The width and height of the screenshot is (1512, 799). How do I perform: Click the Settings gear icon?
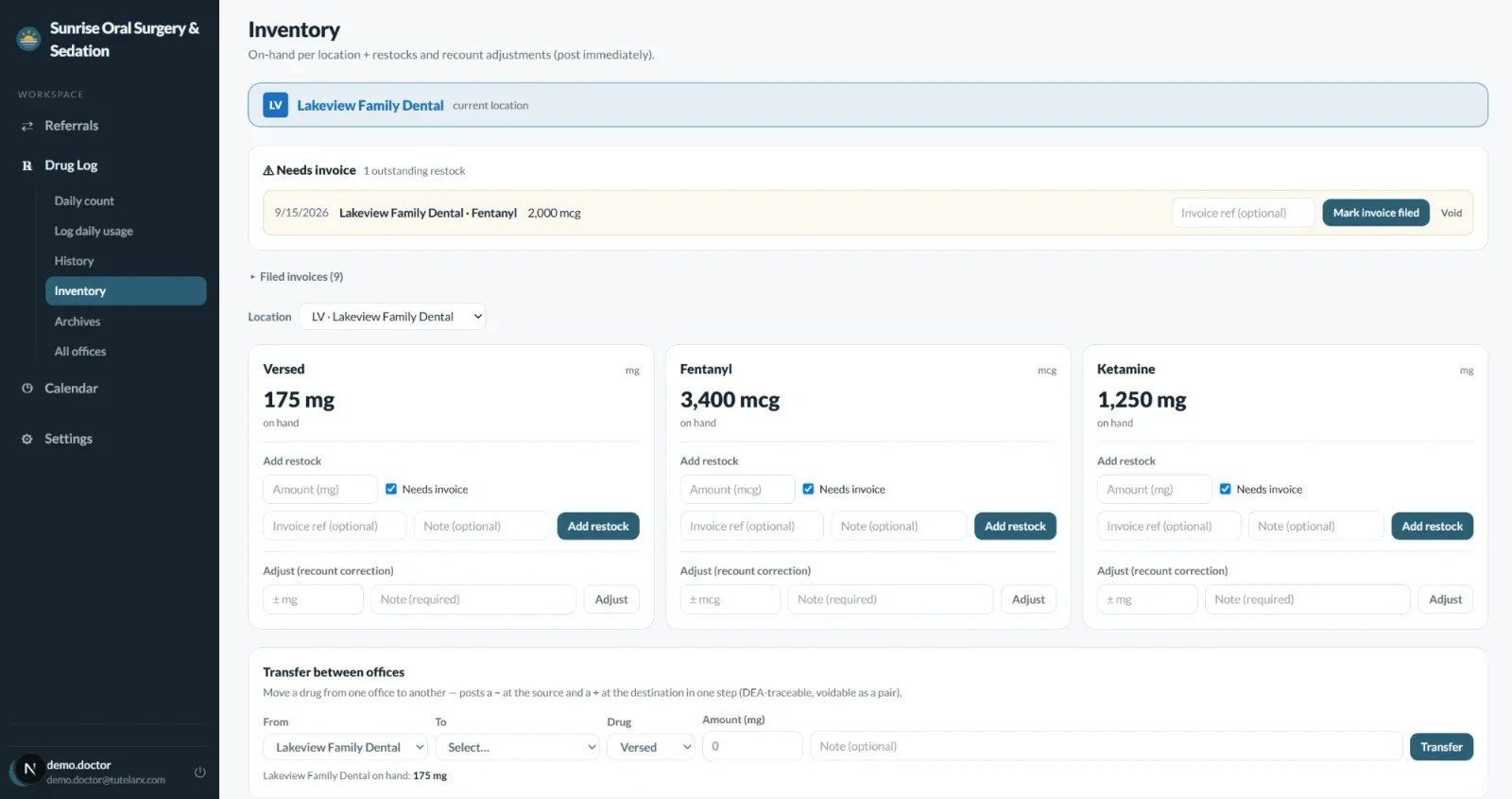pyautogui.click(x=27, y=439)
